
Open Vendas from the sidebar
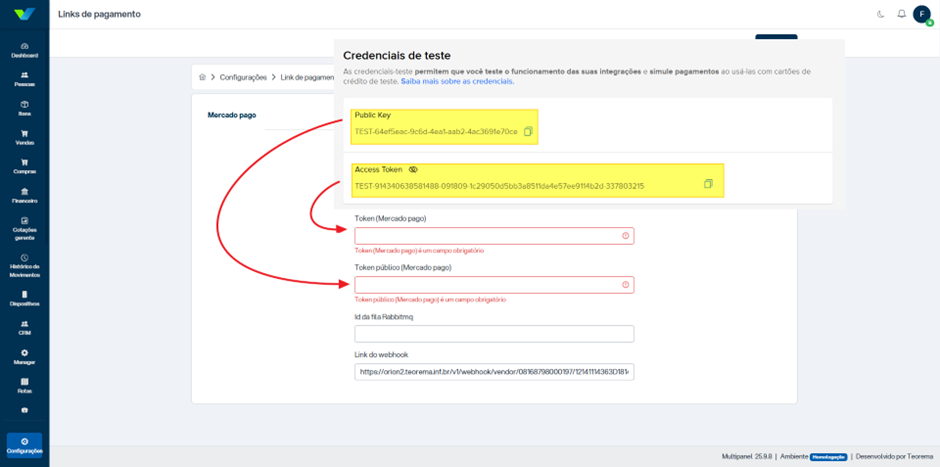click(x=25, y=138)
